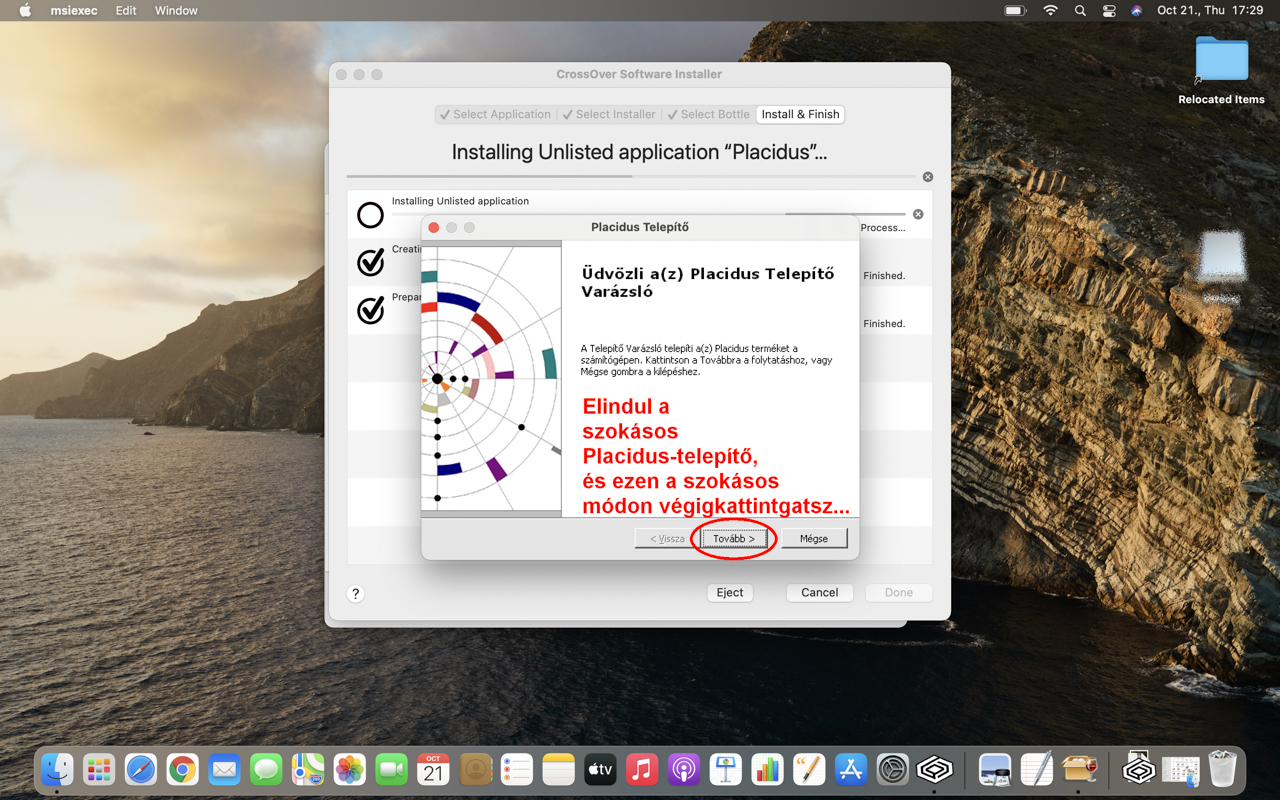
Task: Activate Siri from the menu bar
Action: (1136, 10)
